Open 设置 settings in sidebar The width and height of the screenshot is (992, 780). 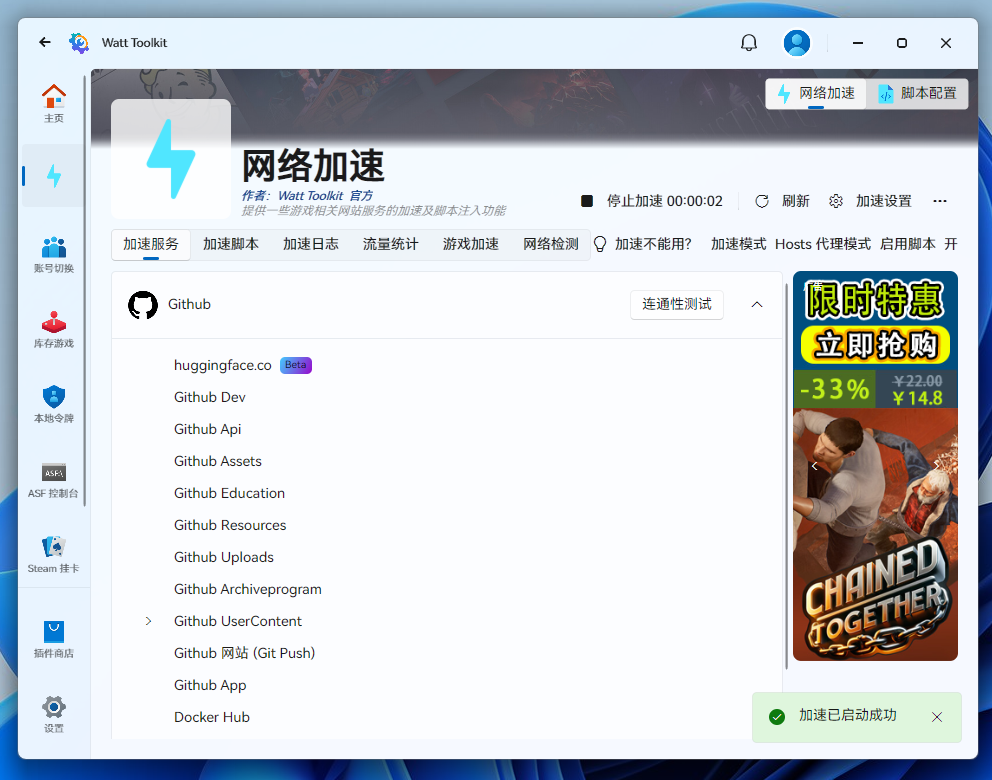(54, 714)
